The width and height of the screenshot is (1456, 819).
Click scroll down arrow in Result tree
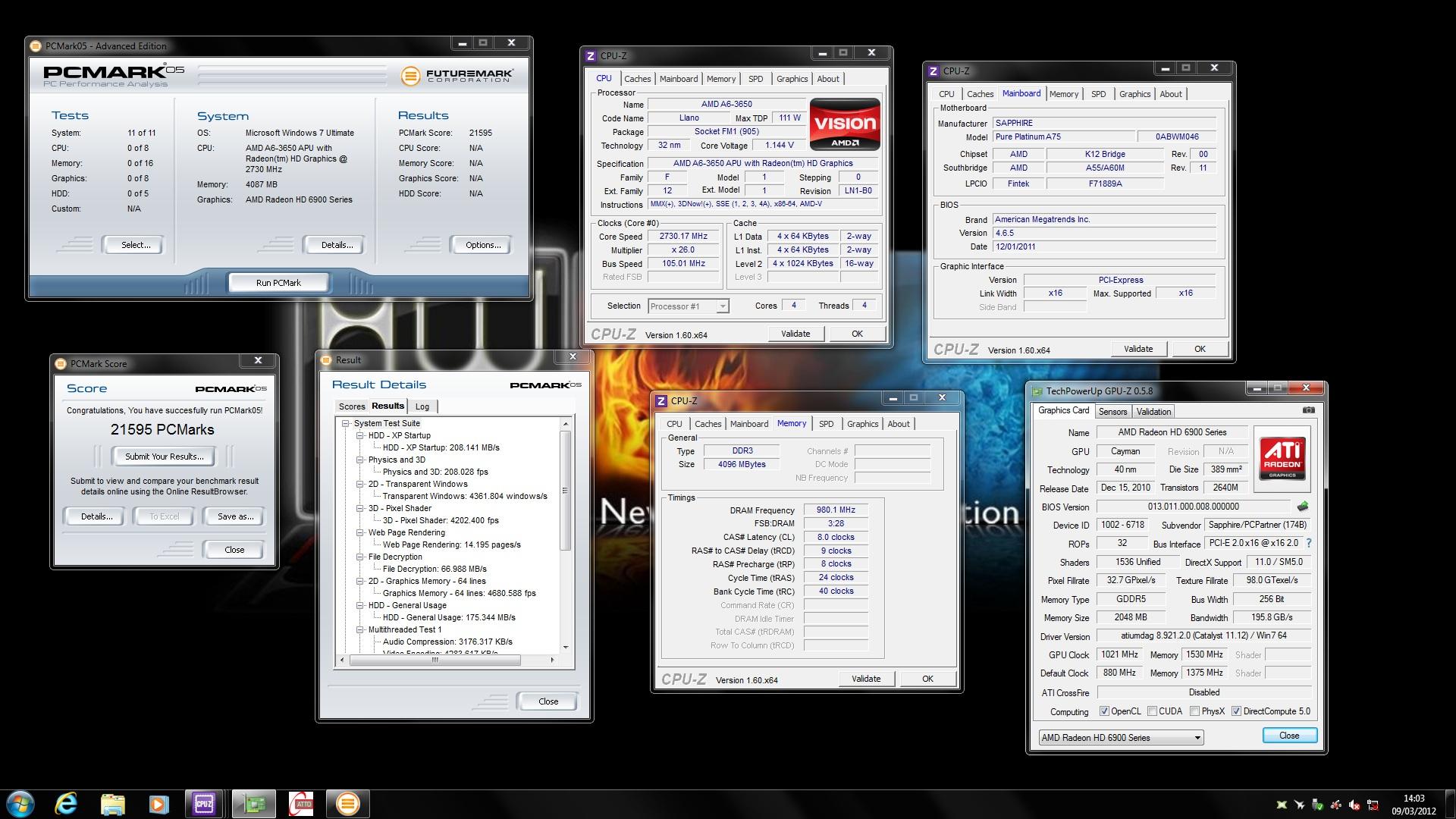[x=566, y=648]
